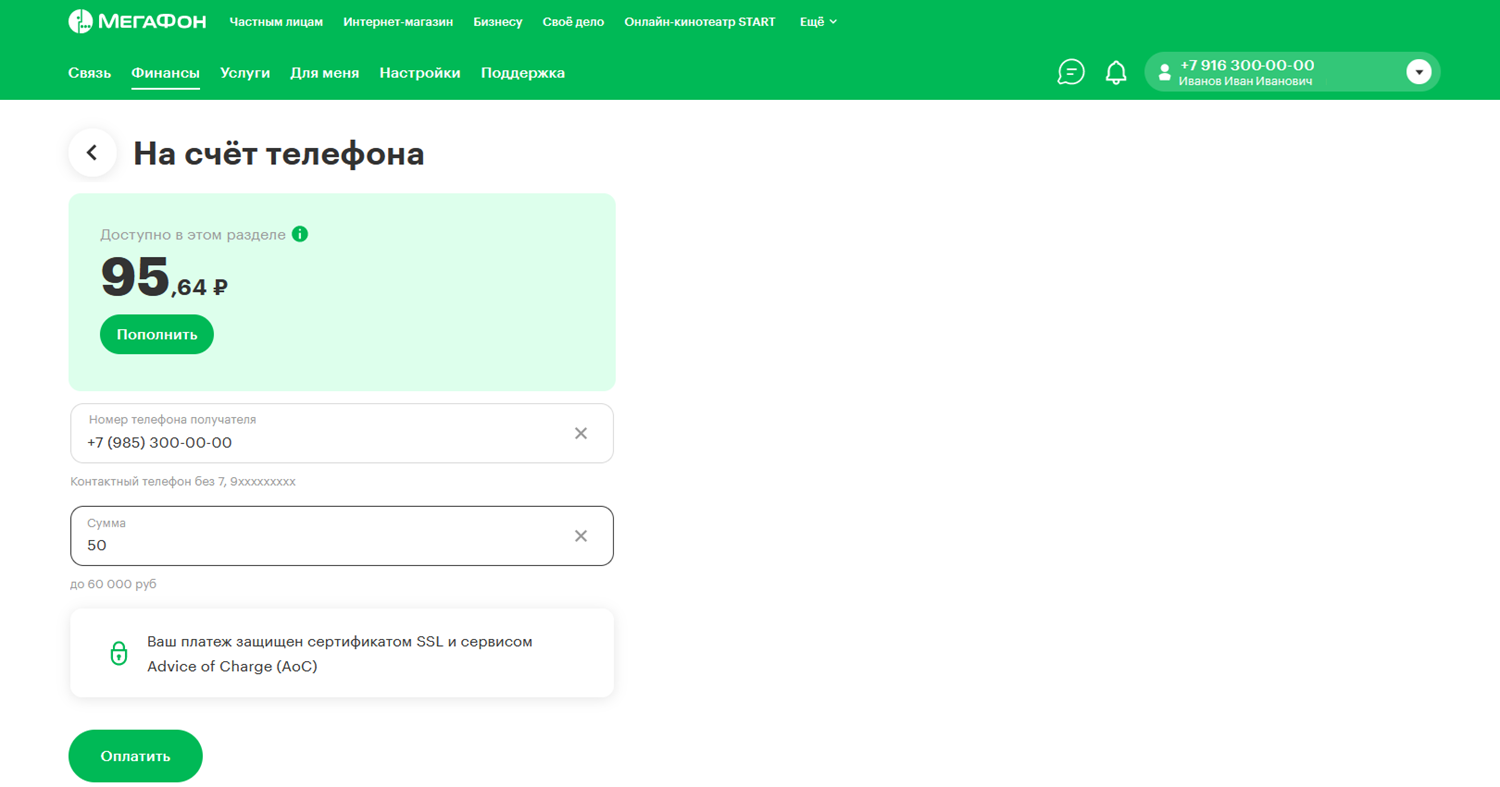Click the user profile avatar icon
This screenshot has height=787, width=1500.
tap(1164, 72)
